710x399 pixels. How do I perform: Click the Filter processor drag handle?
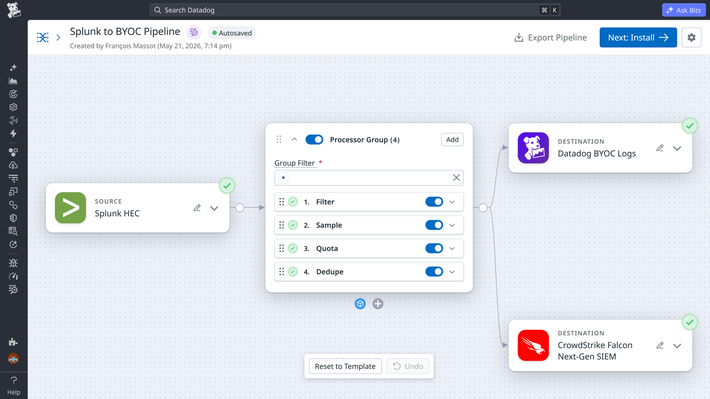click(282, 202)
